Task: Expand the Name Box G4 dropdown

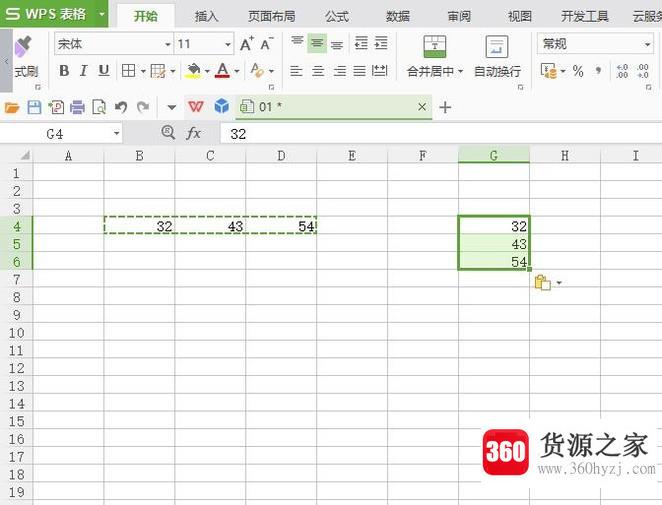Action: tap(116, 134)
